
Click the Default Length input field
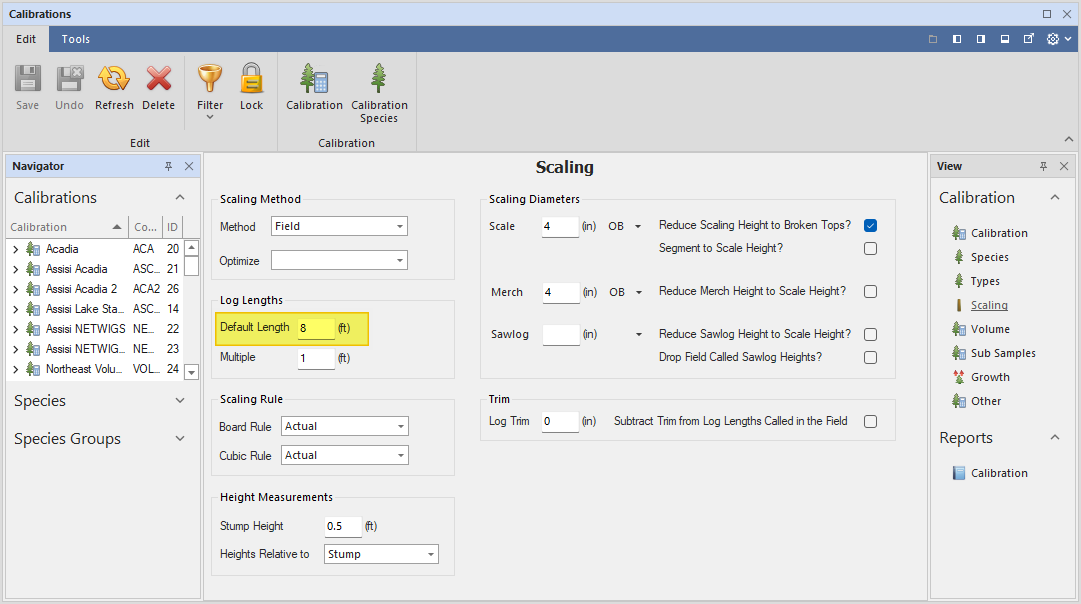click(316, 328)
